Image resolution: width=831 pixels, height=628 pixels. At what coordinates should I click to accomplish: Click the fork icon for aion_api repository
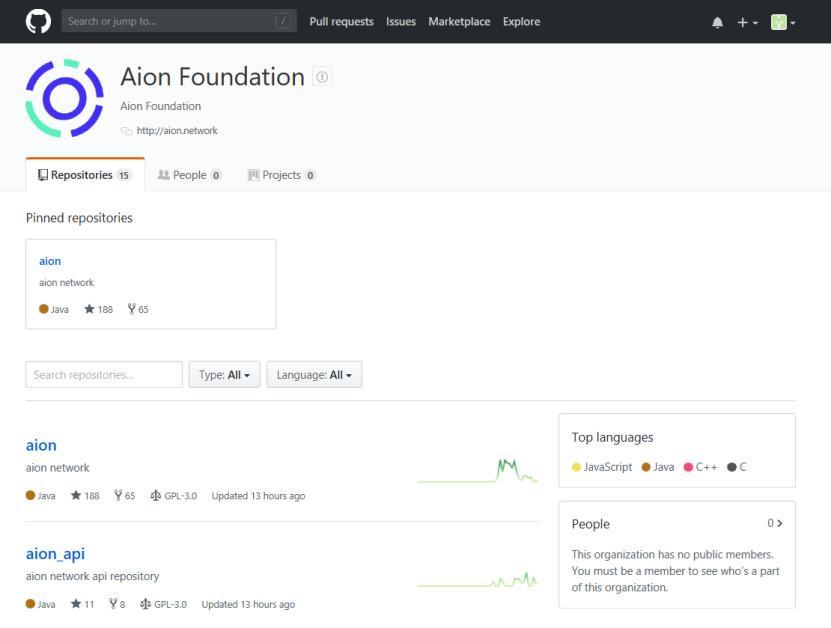[113, 604]
